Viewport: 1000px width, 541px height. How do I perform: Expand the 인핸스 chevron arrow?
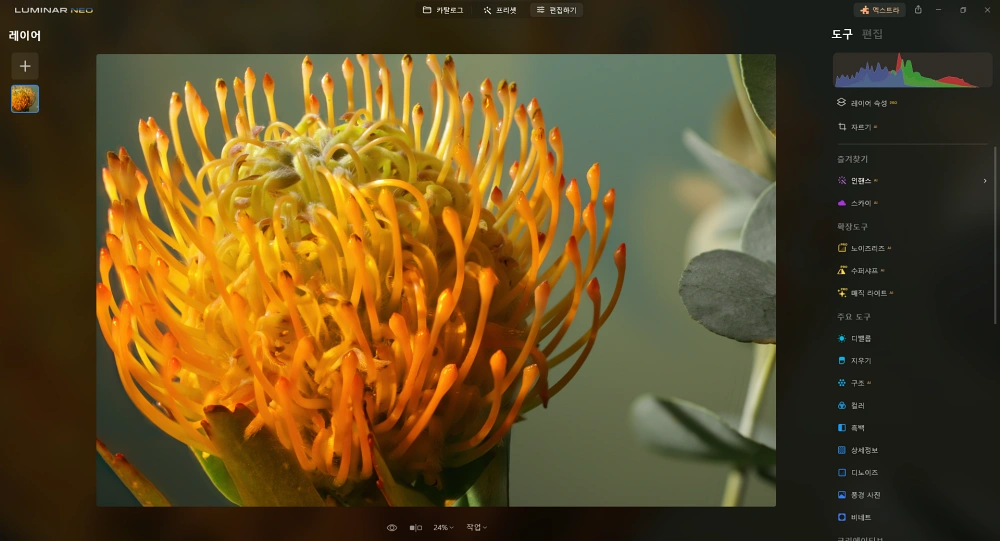tap(985, 181)
